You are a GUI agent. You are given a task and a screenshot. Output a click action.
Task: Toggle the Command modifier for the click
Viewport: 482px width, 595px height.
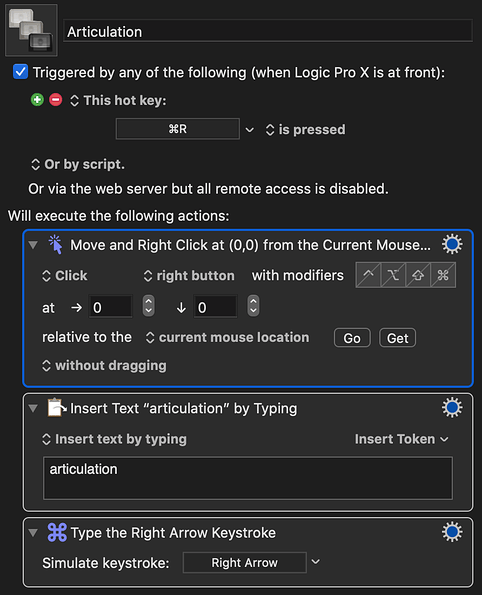443,275
